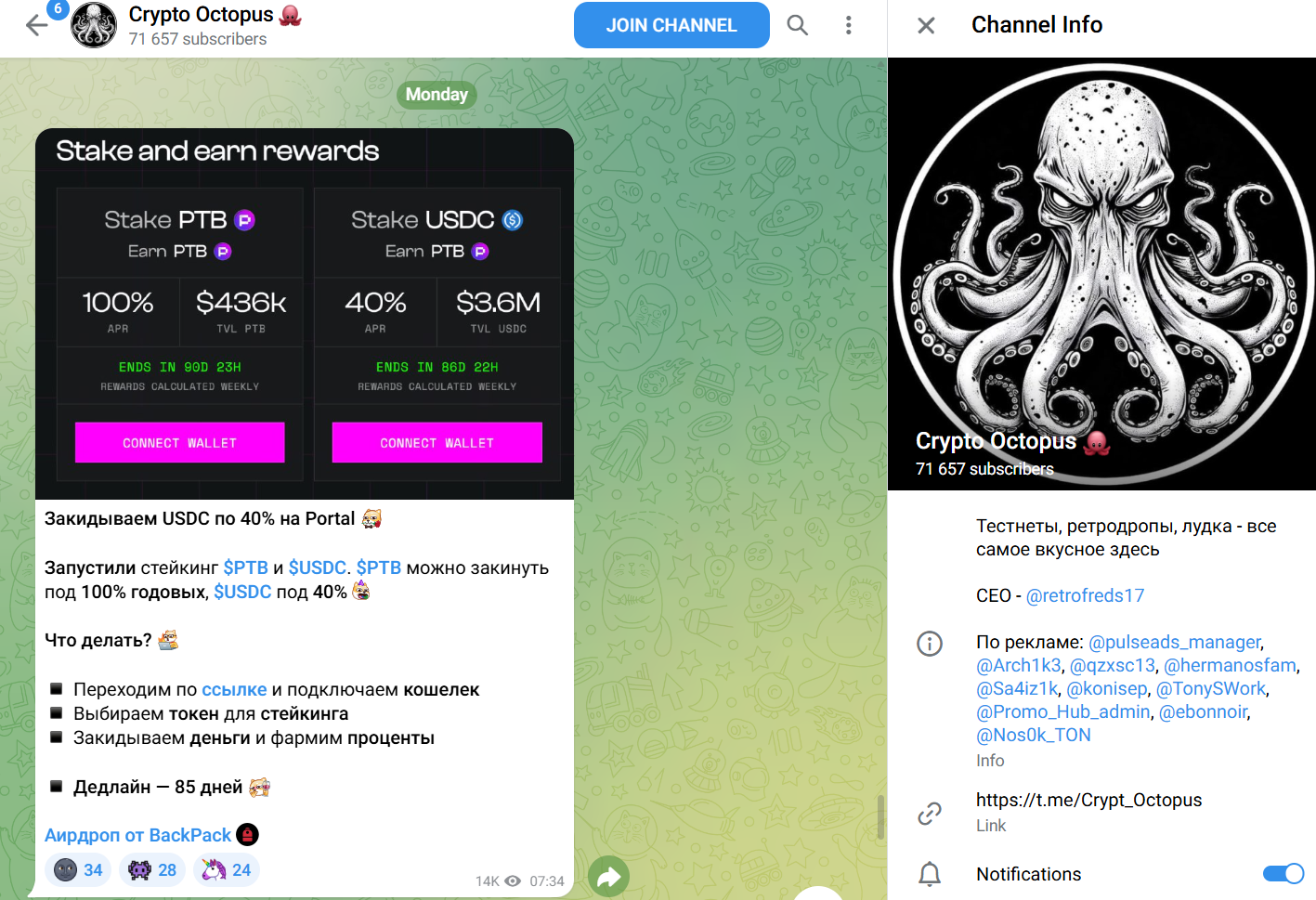The height and width of the screenshot is (900, 1316).
Task: Open the @qzxsc13 contact link
Action: (1113, 665)
